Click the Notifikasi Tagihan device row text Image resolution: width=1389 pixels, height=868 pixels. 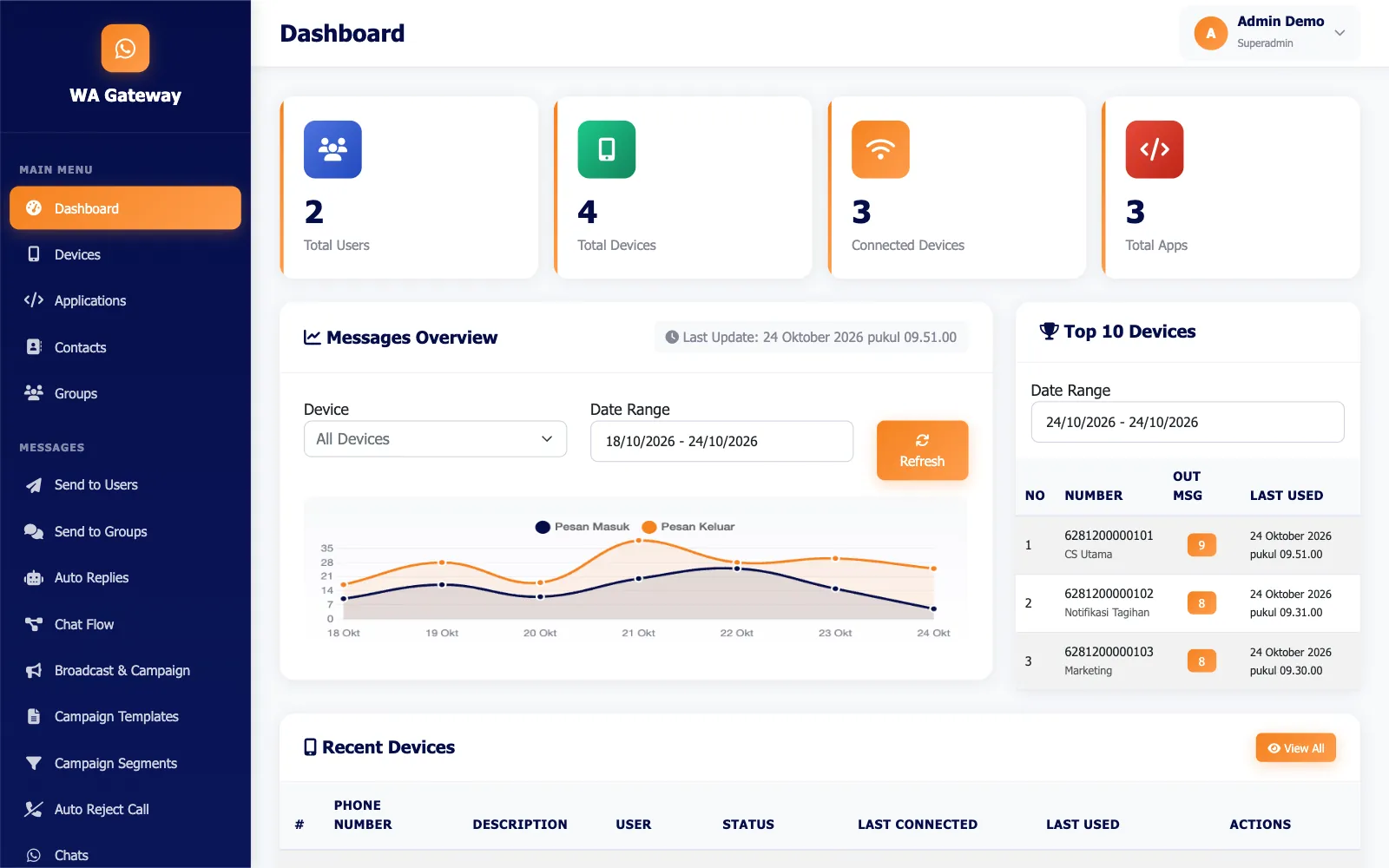[x=1107, y=613]
